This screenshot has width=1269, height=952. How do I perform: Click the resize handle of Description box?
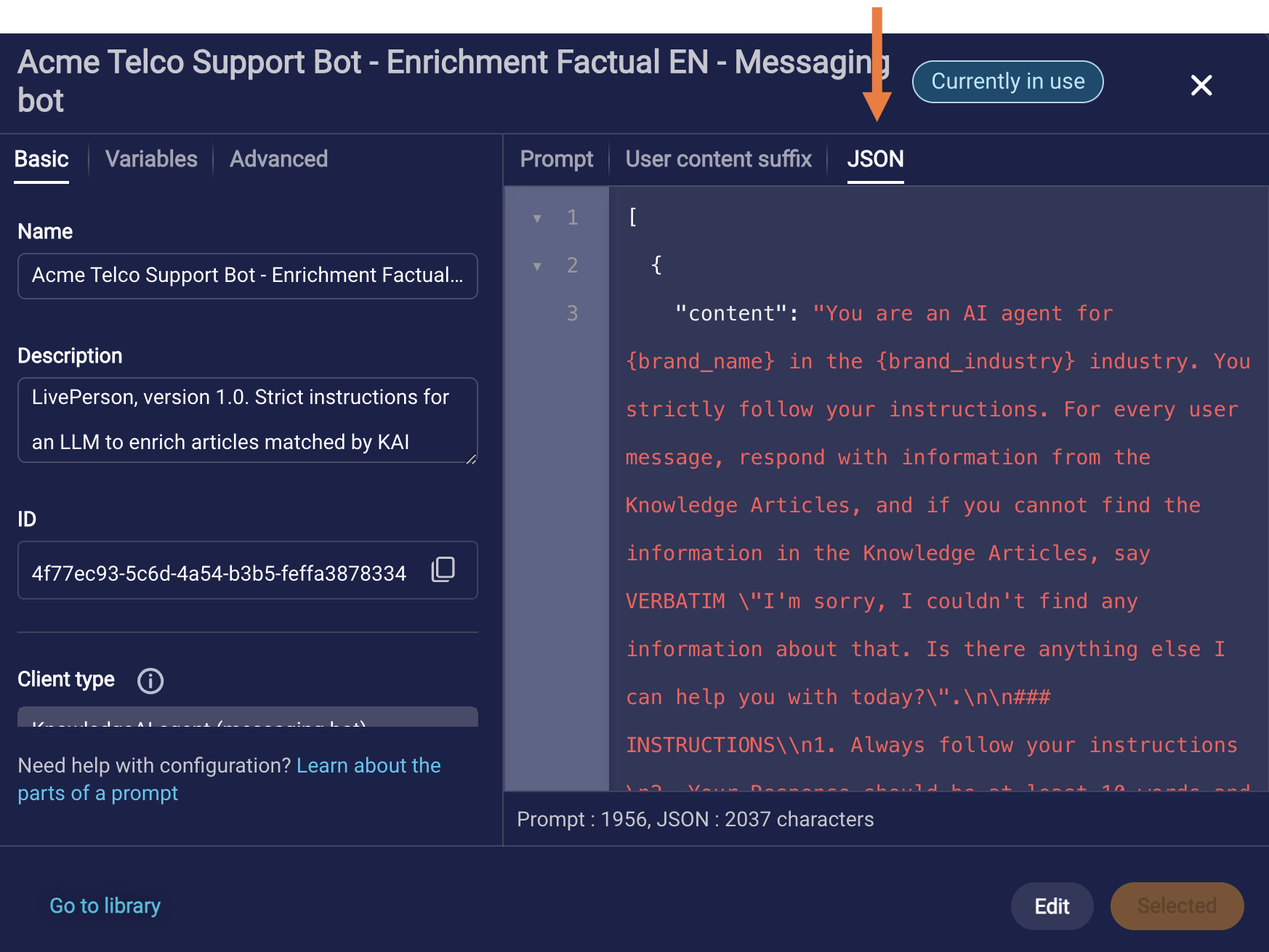coord(471,458)
